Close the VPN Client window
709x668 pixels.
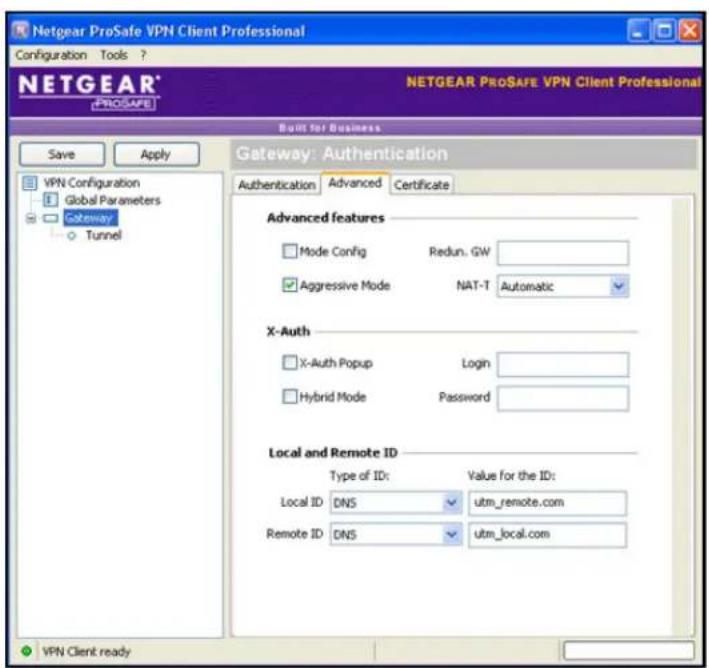click(x=690, y=31)
